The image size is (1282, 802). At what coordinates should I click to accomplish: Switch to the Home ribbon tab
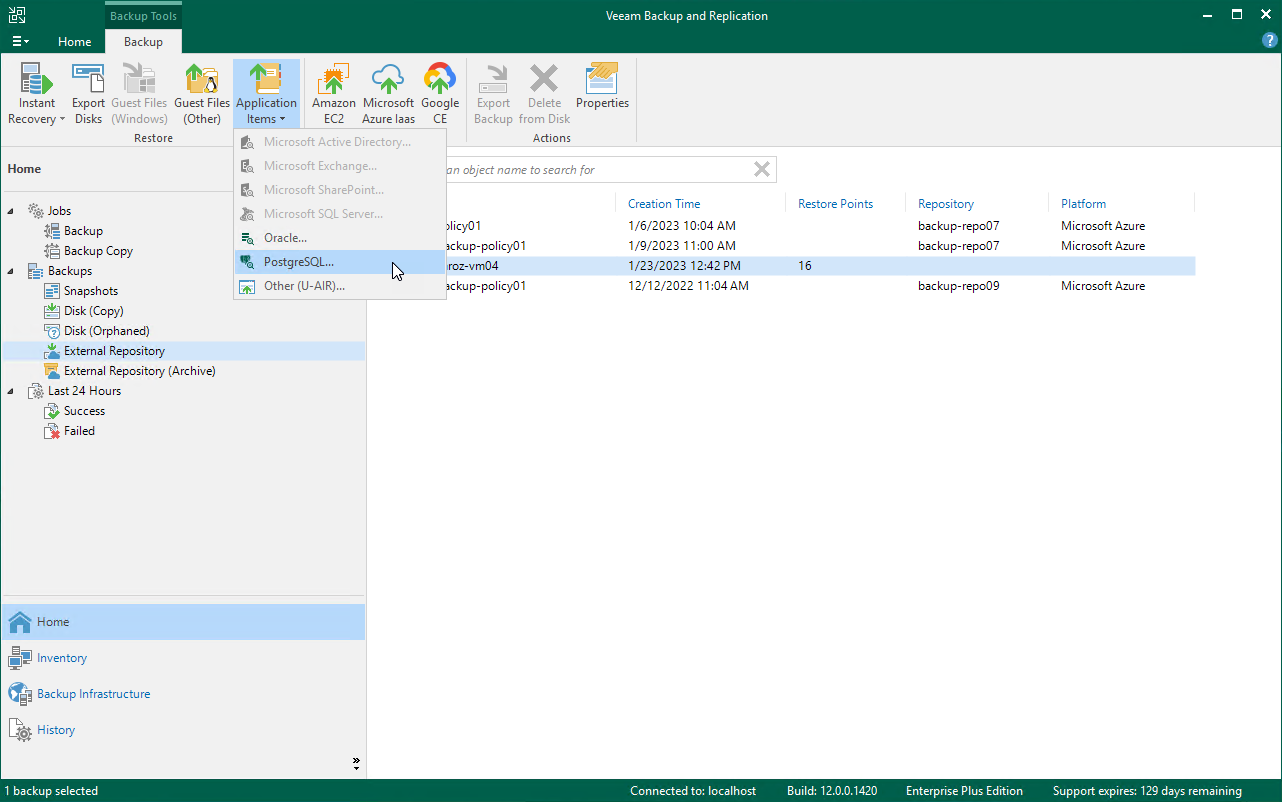pyautogui.click(x=75, y=42)
